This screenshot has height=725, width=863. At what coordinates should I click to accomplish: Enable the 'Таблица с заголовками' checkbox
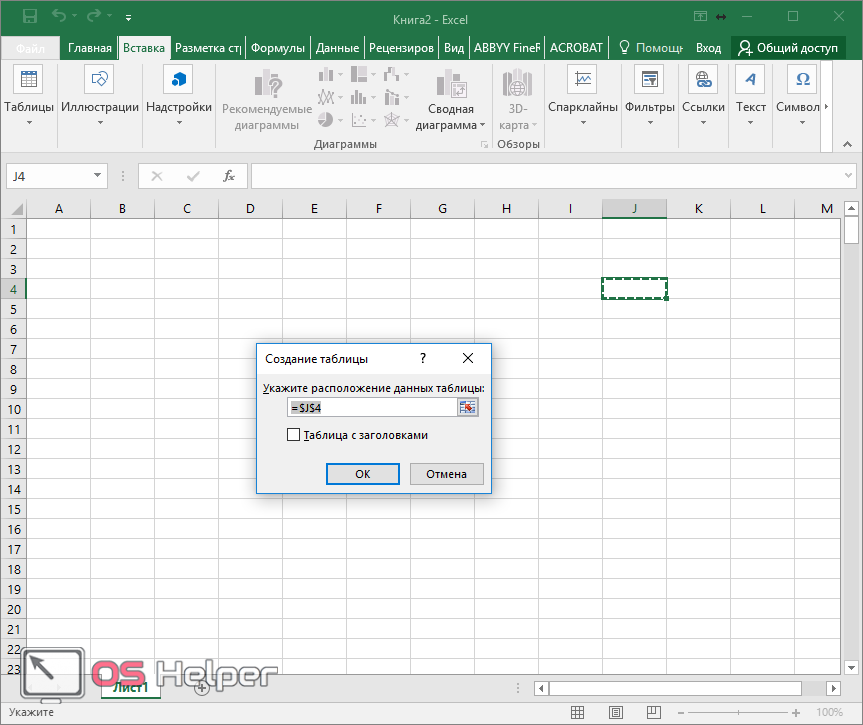pos(293,435)
